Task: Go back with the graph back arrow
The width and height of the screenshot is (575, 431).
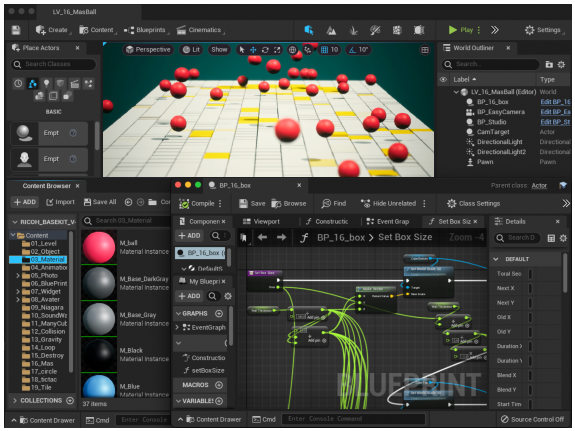Action: 262,238
